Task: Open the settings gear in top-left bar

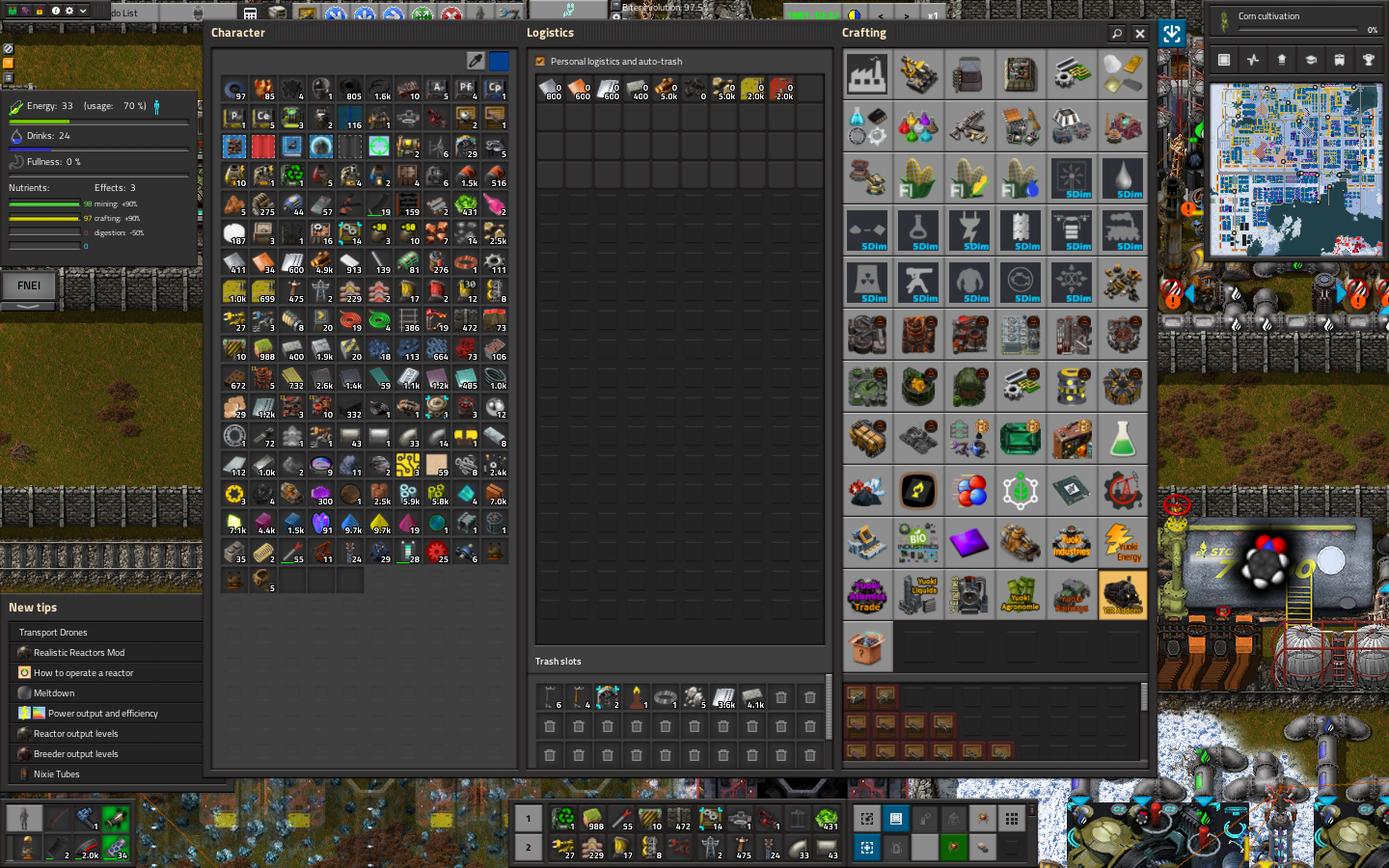Action: click(68, 11)
